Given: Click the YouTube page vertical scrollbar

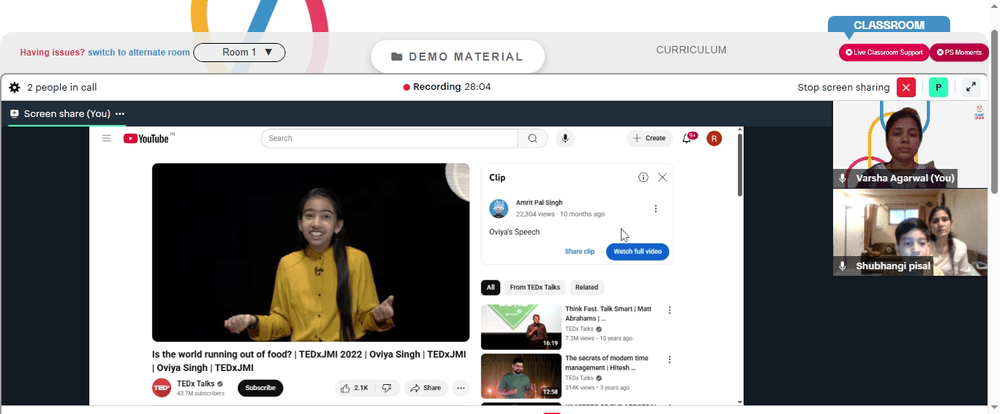Looking at the screenshot, I should [740, 265].
